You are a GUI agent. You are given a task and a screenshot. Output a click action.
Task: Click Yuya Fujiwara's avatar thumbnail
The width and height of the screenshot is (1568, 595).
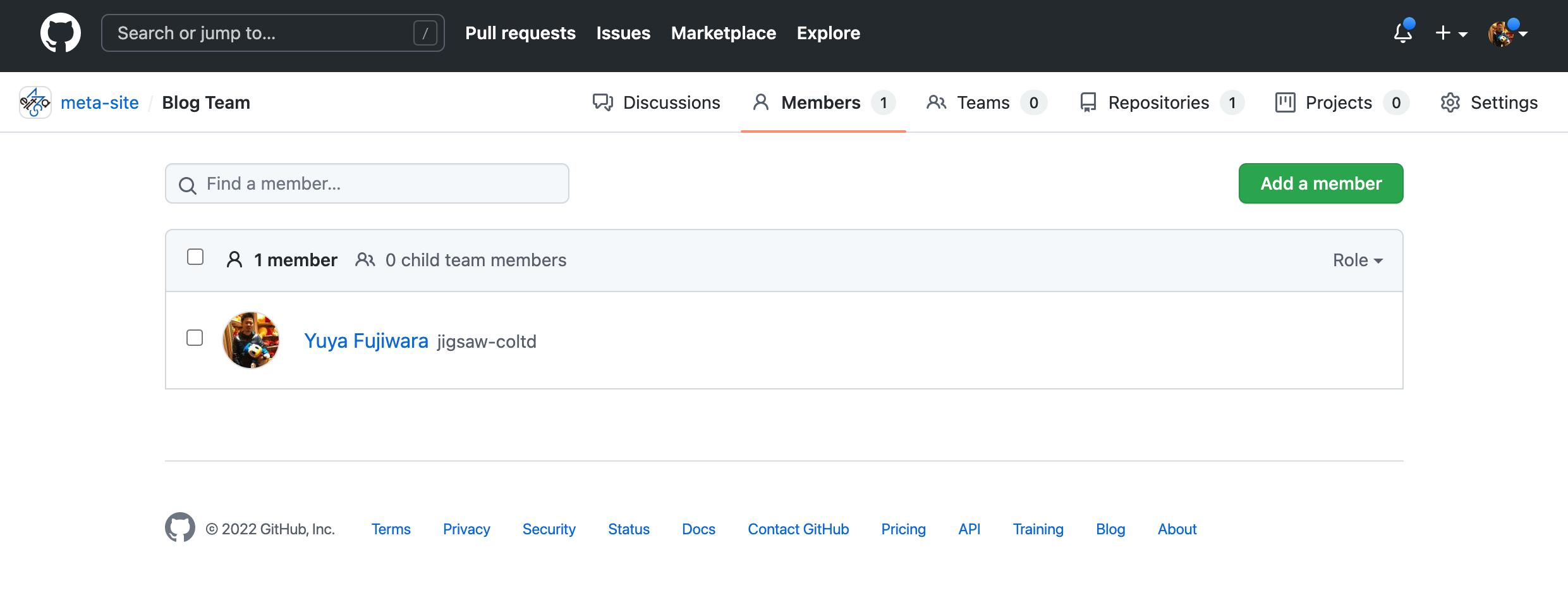pyautogui.click(x=251, y=340)
